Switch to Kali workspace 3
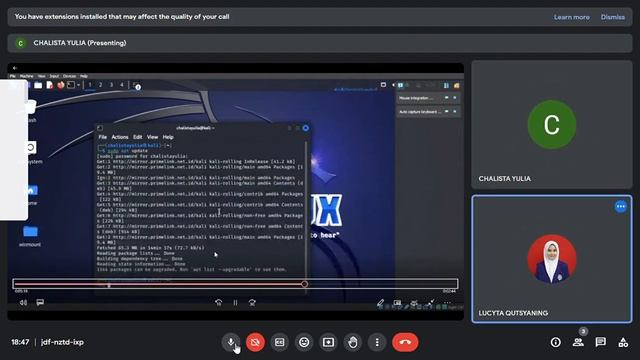This screenshot has height=360, width=640. (111, 85)
